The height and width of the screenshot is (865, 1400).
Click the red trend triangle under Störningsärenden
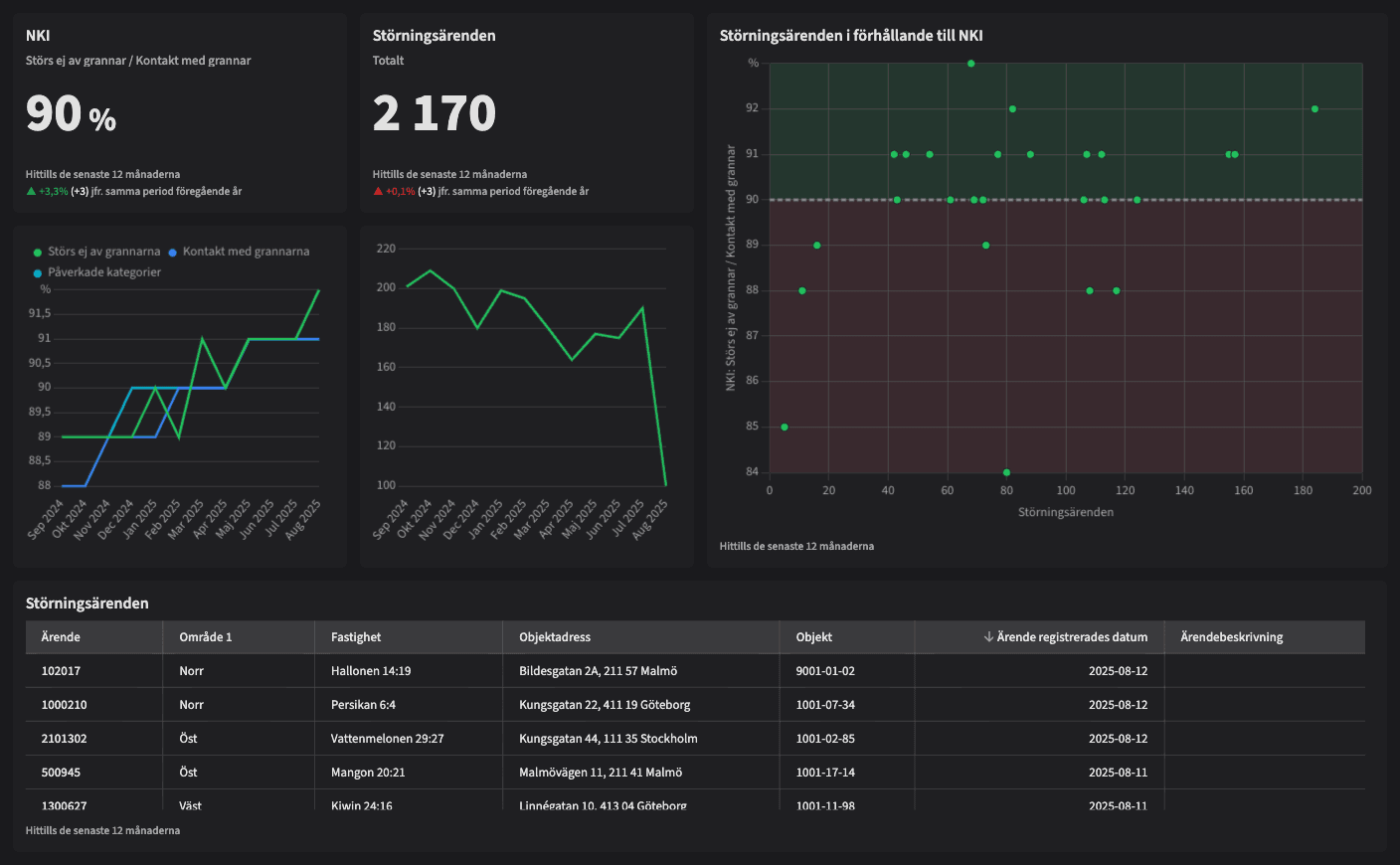tap(378, 191)
